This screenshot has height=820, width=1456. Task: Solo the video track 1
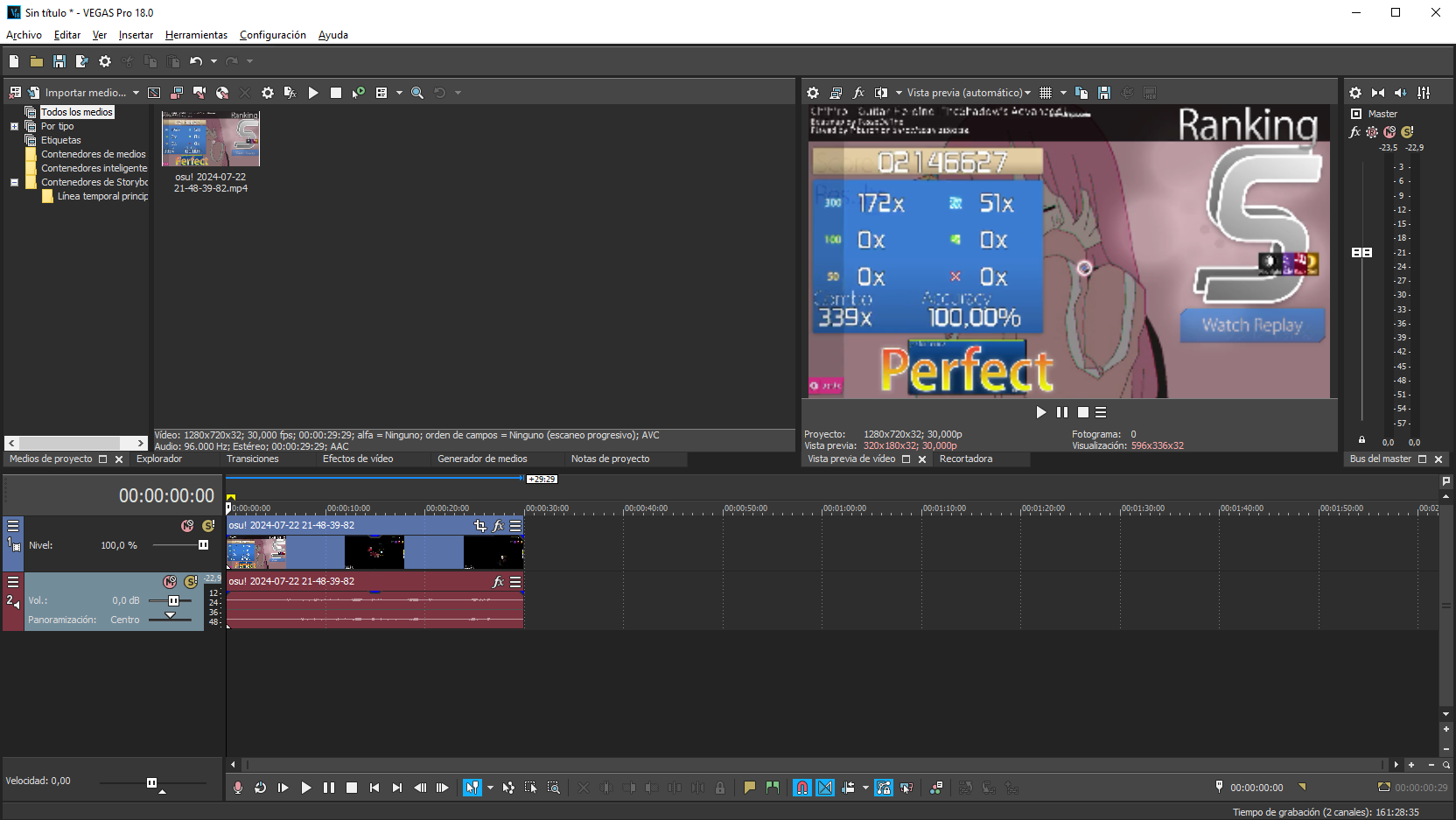click(208, 526)
